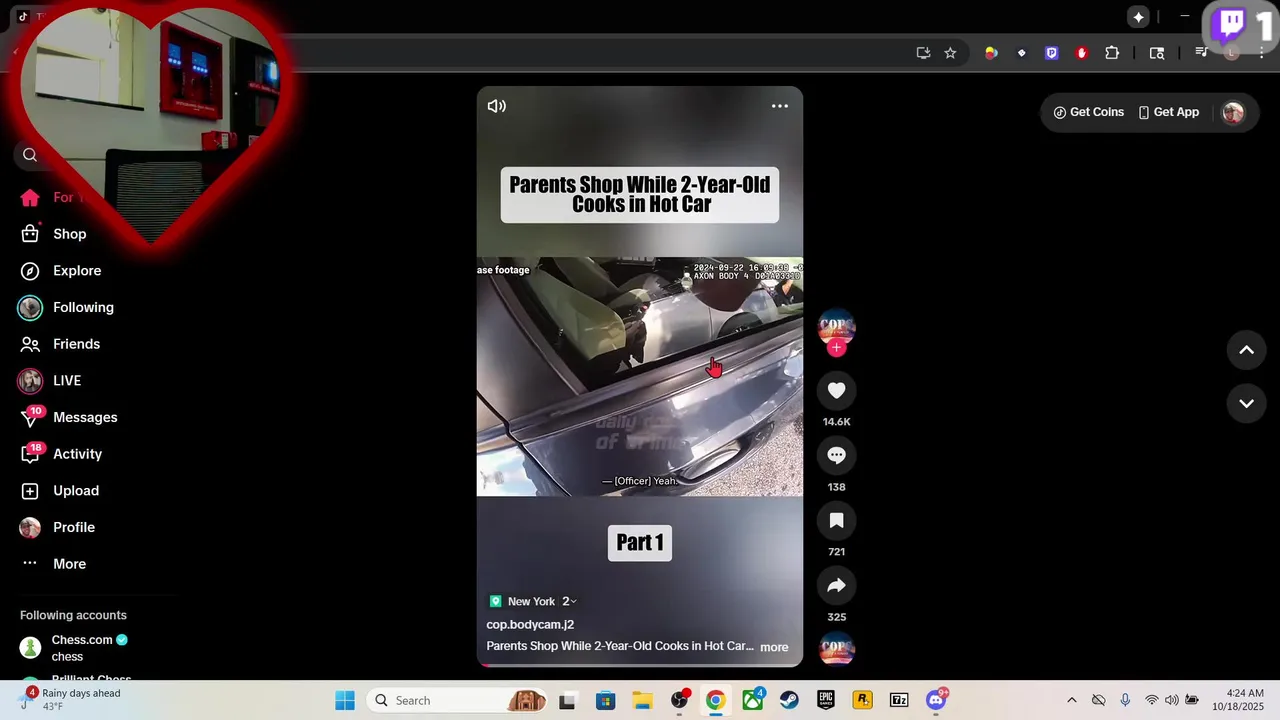Expand caption with more link
The width and height of the screenshot is (1280, 720).
pos(774,647)
